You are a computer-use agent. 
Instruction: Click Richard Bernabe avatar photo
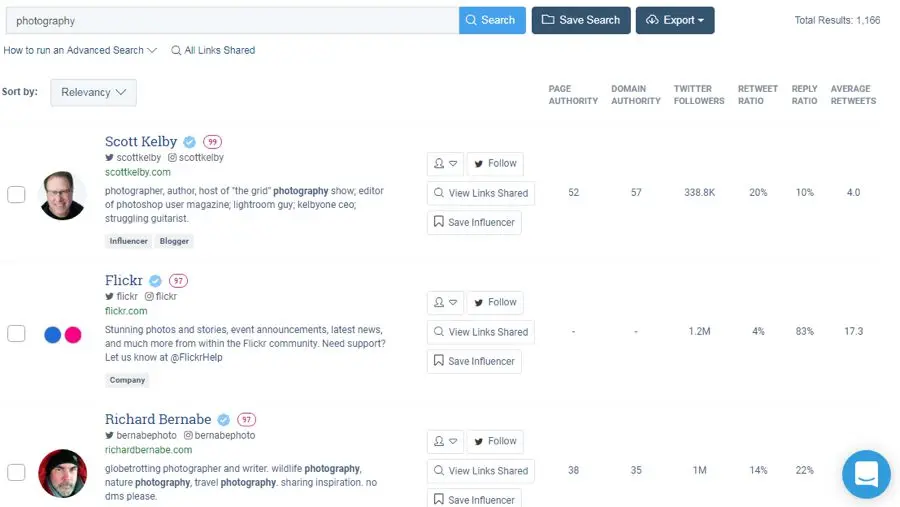point(62,473)
